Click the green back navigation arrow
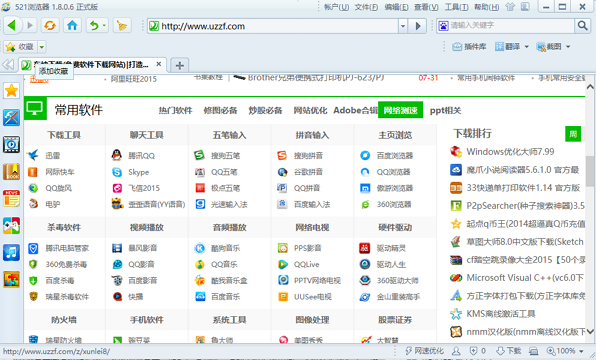 point(11,25)
